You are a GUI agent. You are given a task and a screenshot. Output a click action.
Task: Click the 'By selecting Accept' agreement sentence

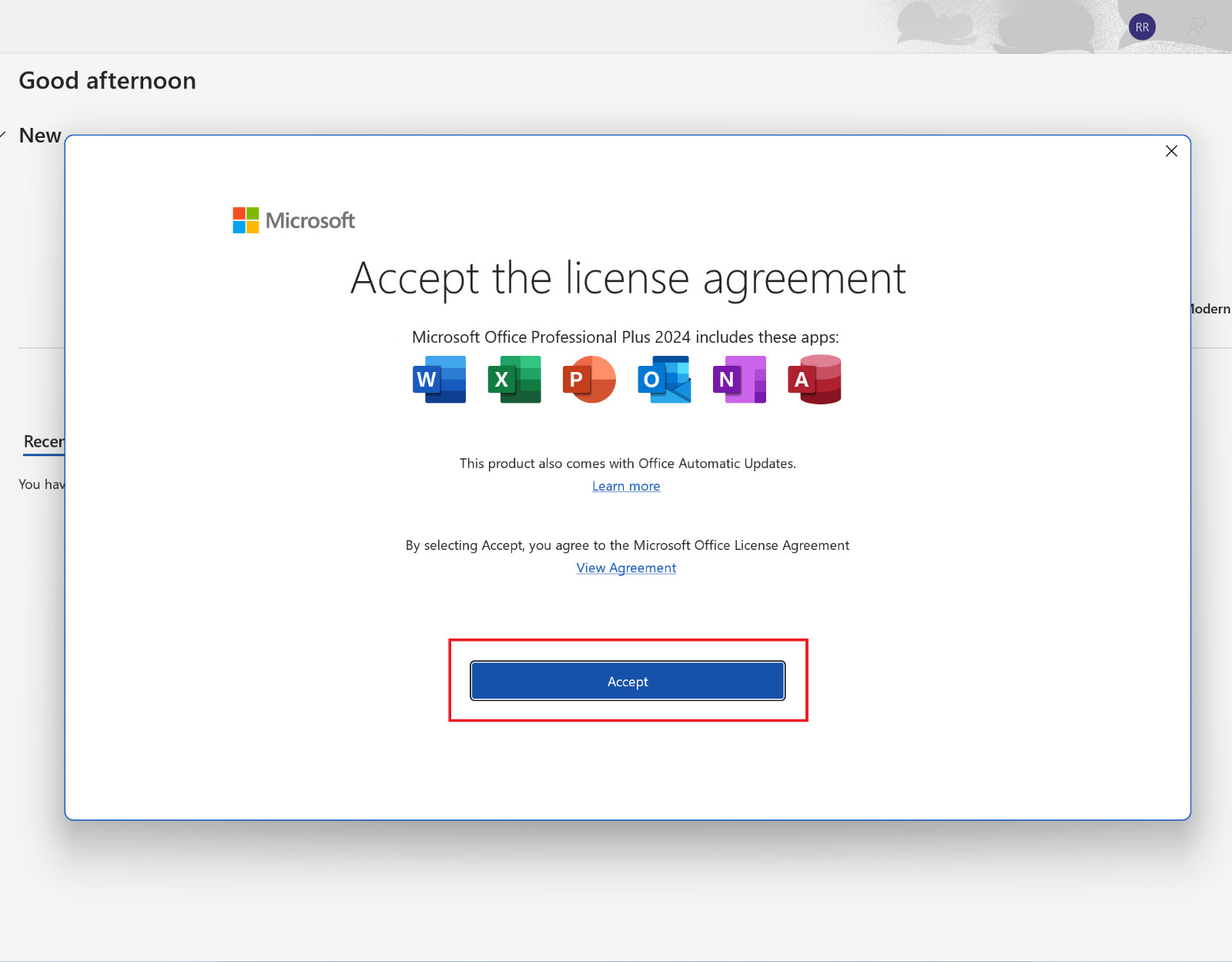628,545
